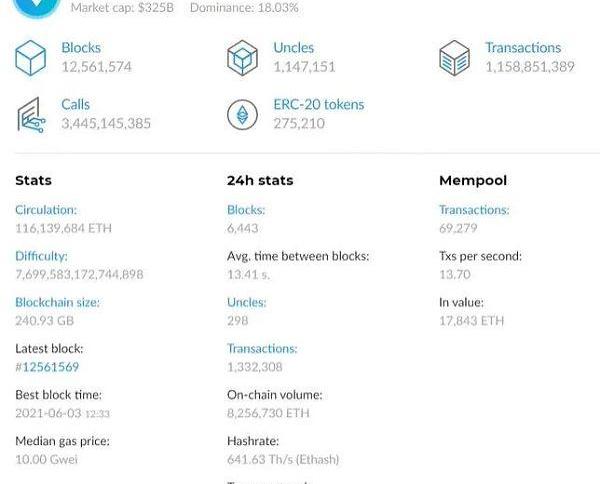Click the Uncles cube icon

pos(243,58)
